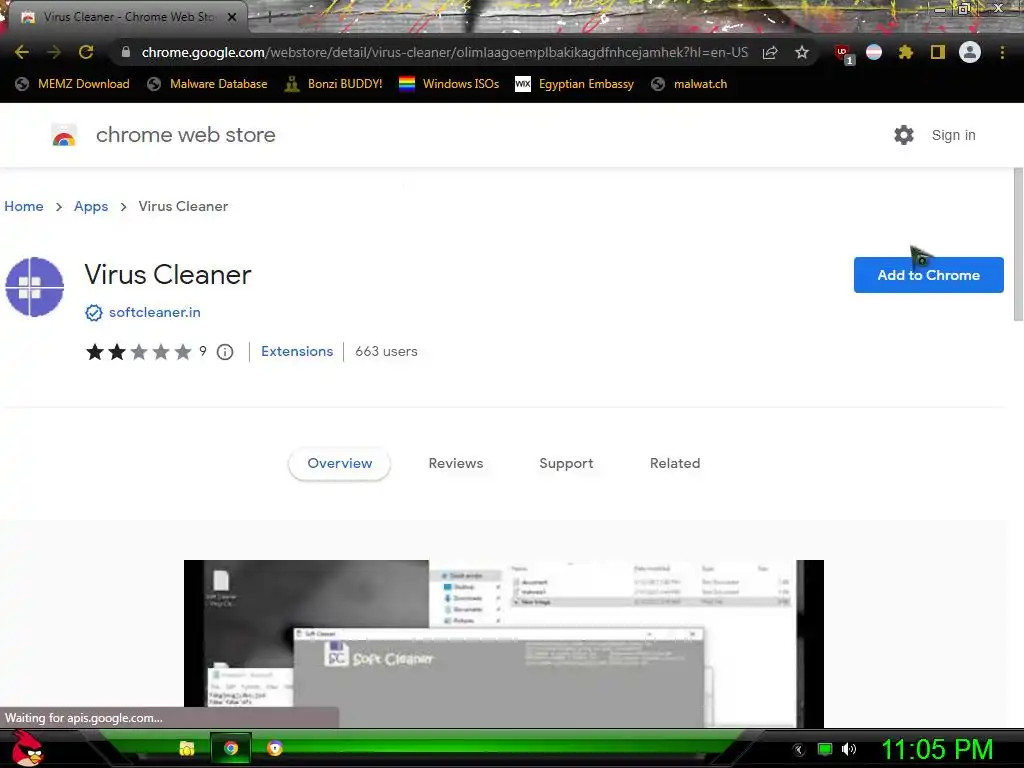The height and width of the screenshot is (768, 1024).
Task: Open the uBlock Origin extension icon
Action: pos(843,54)
